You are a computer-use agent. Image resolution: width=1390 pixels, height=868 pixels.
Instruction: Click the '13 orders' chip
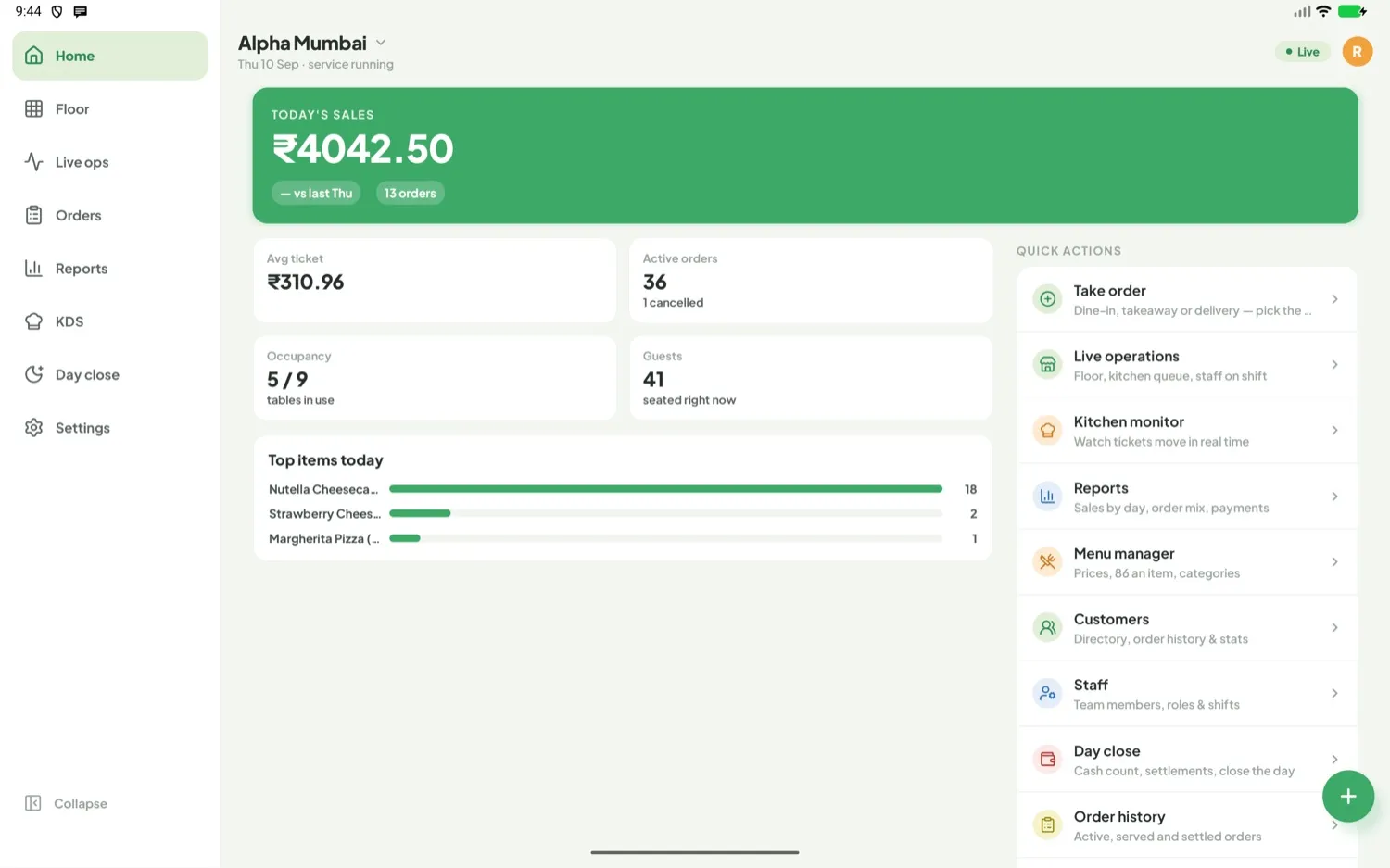[411, 194]
